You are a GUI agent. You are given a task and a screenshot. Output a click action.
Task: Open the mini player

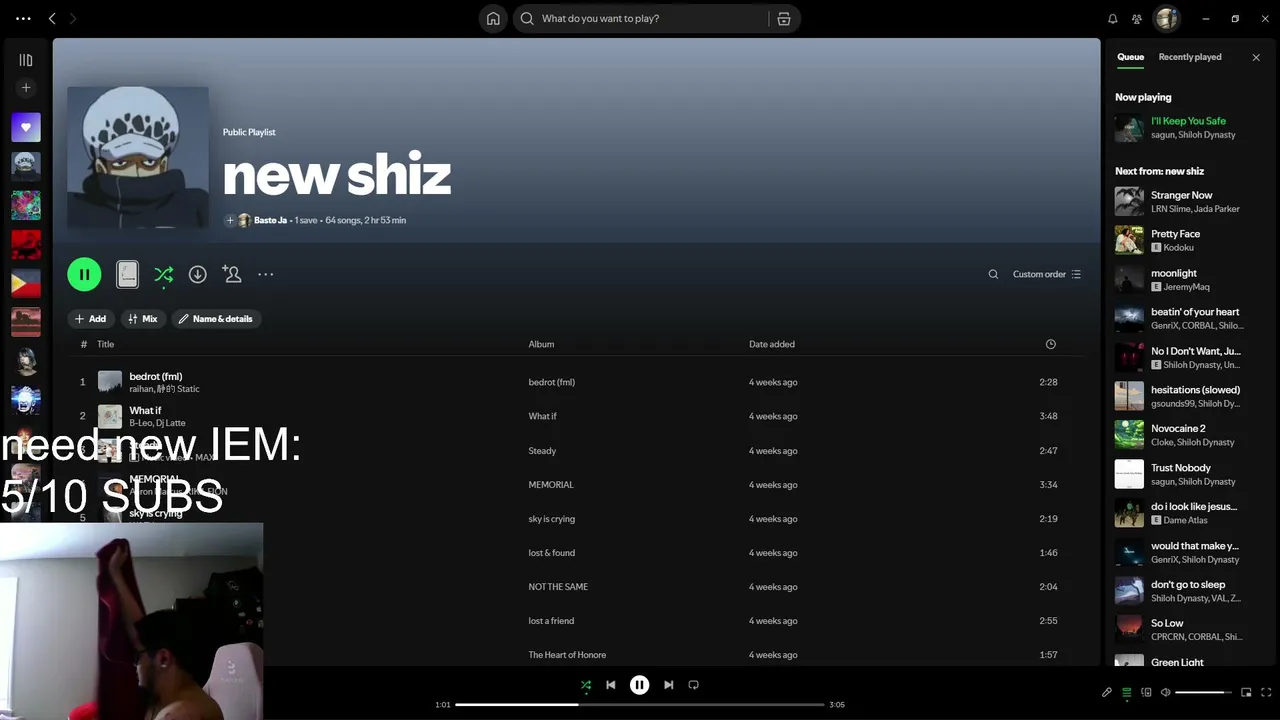1246,692
